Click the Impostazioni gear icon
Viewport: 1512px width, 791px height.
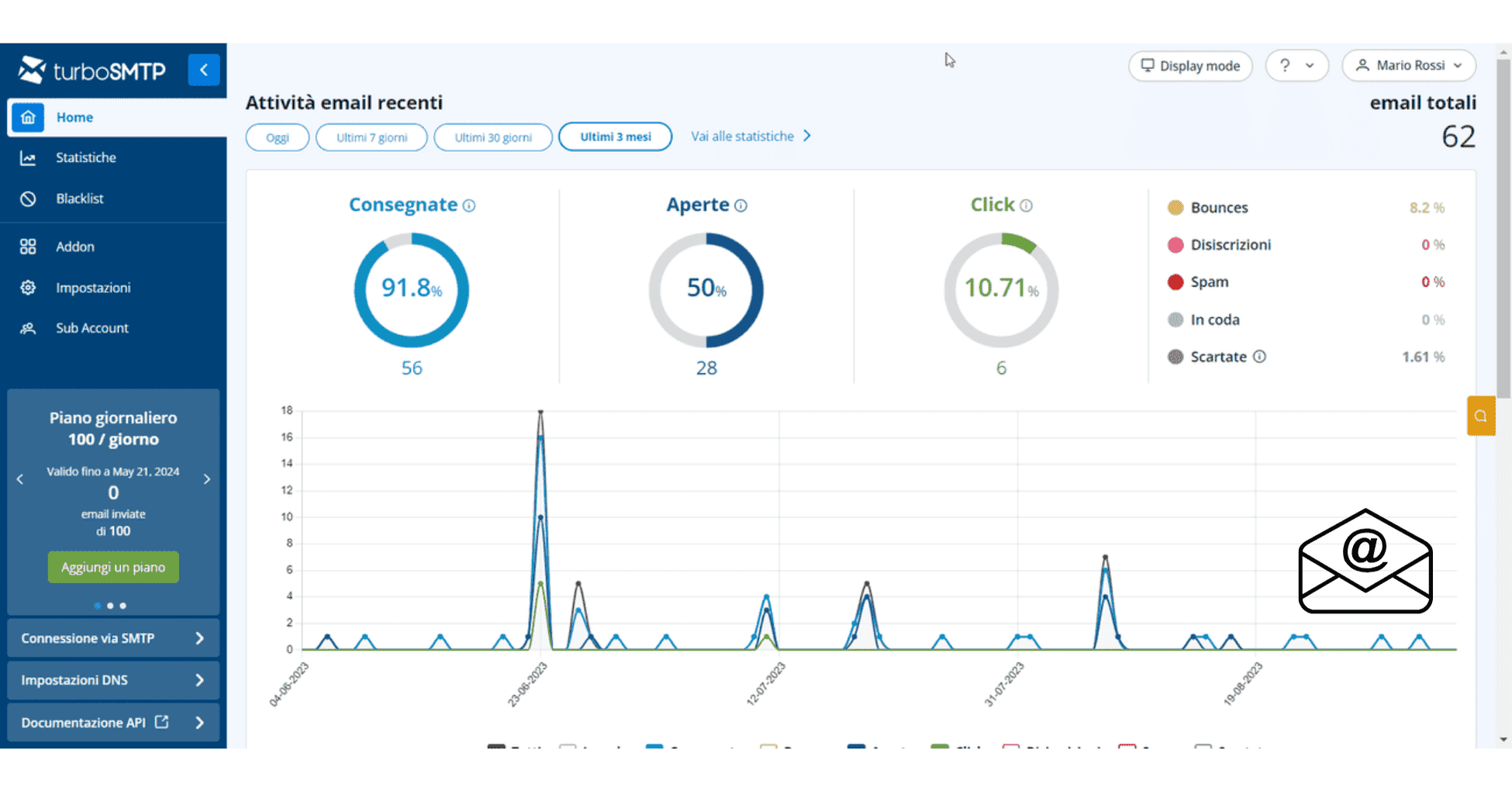(28, 288)
